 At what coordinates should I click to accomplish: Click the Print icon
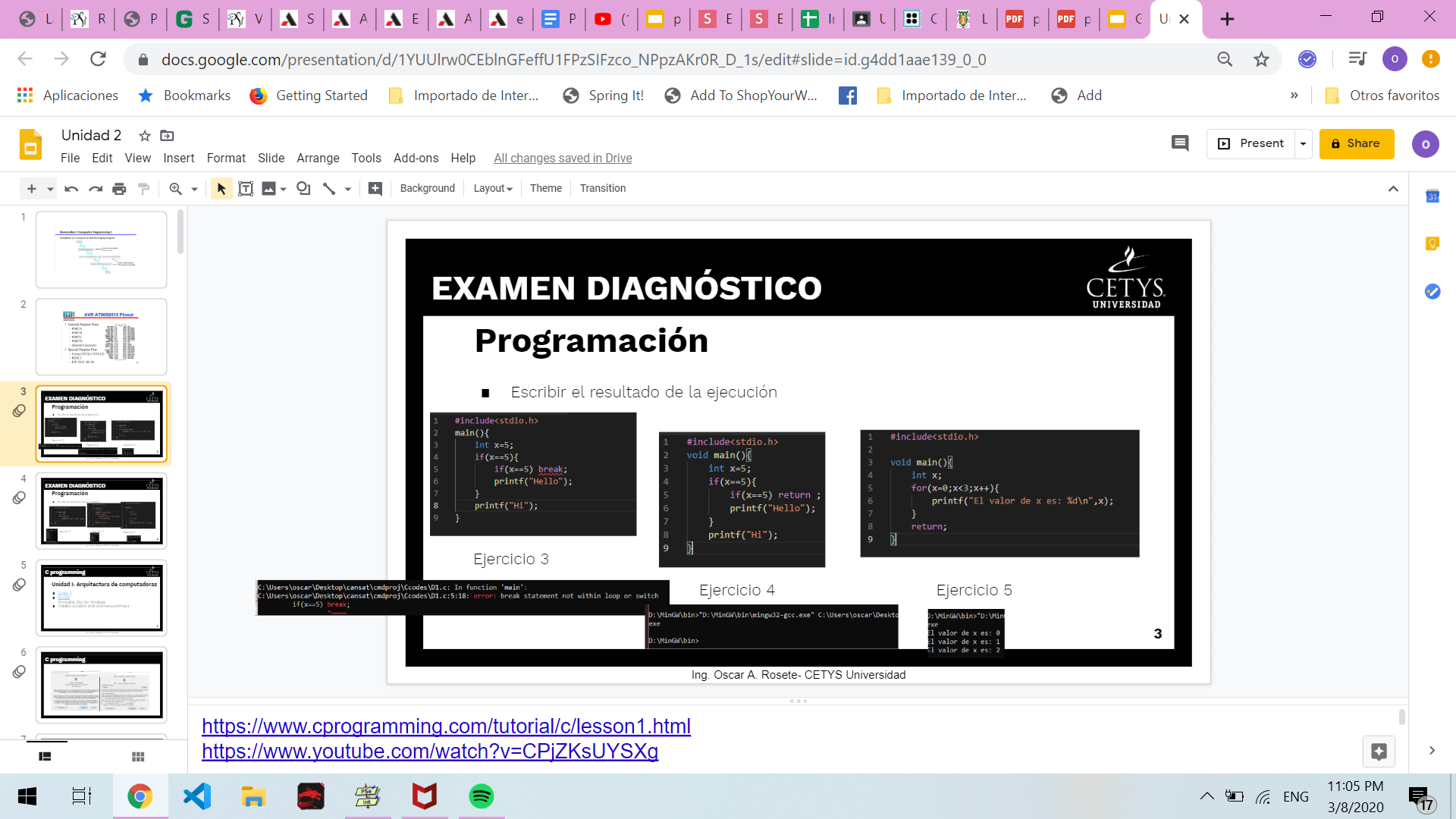119,189
